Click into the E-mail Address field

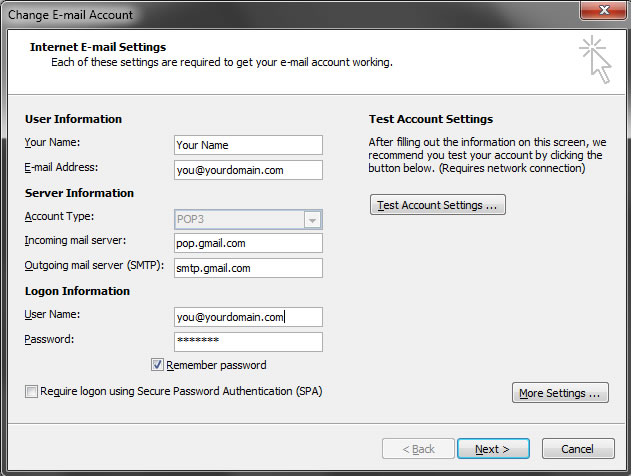tap(248, 170)
